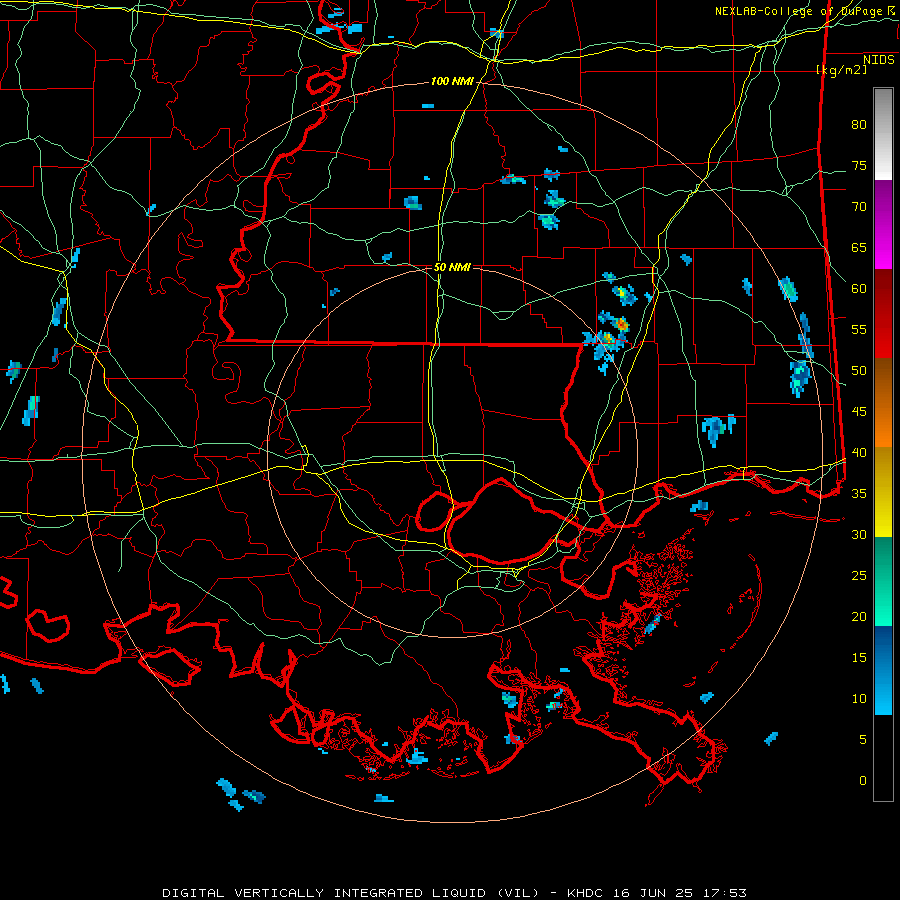Click the scale value 5
Viewport: 900px width, 900px height.
point(863,740)
